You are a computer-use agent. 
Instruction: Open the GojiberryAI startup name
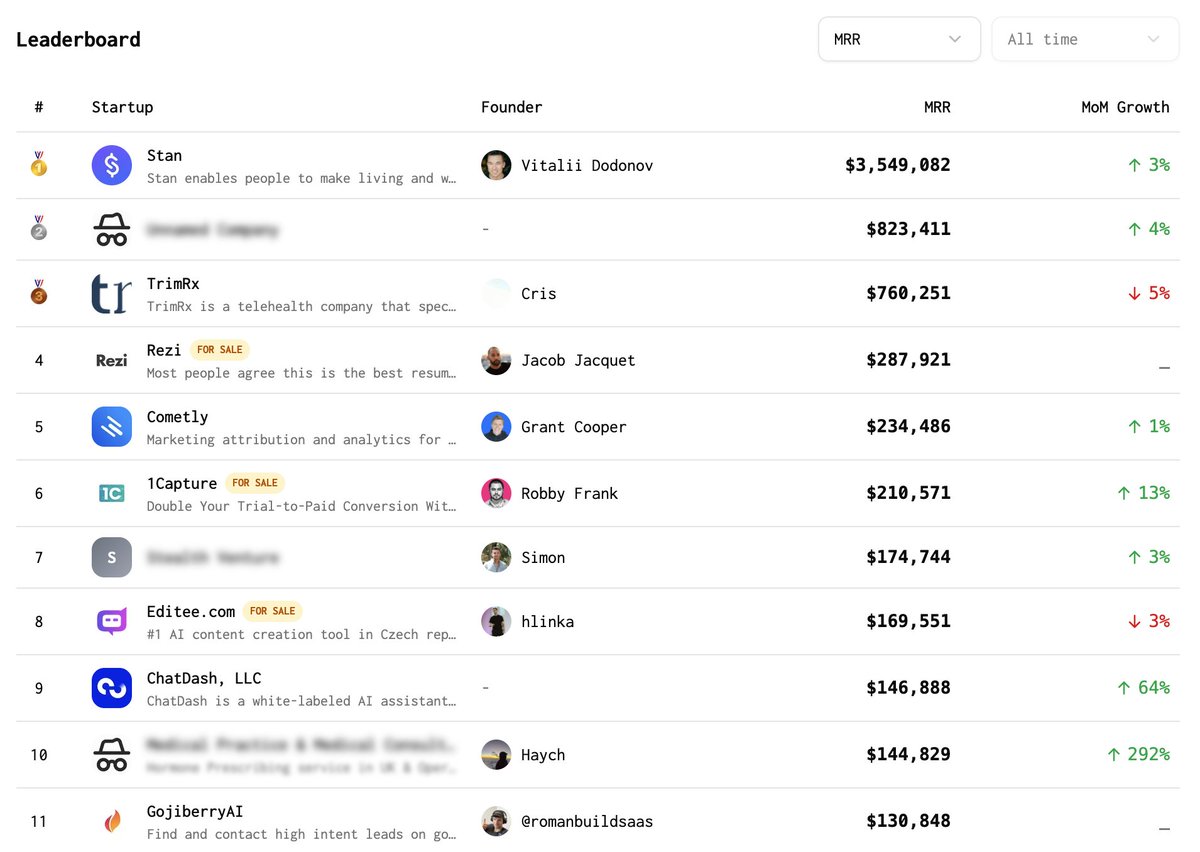(195, 811)
